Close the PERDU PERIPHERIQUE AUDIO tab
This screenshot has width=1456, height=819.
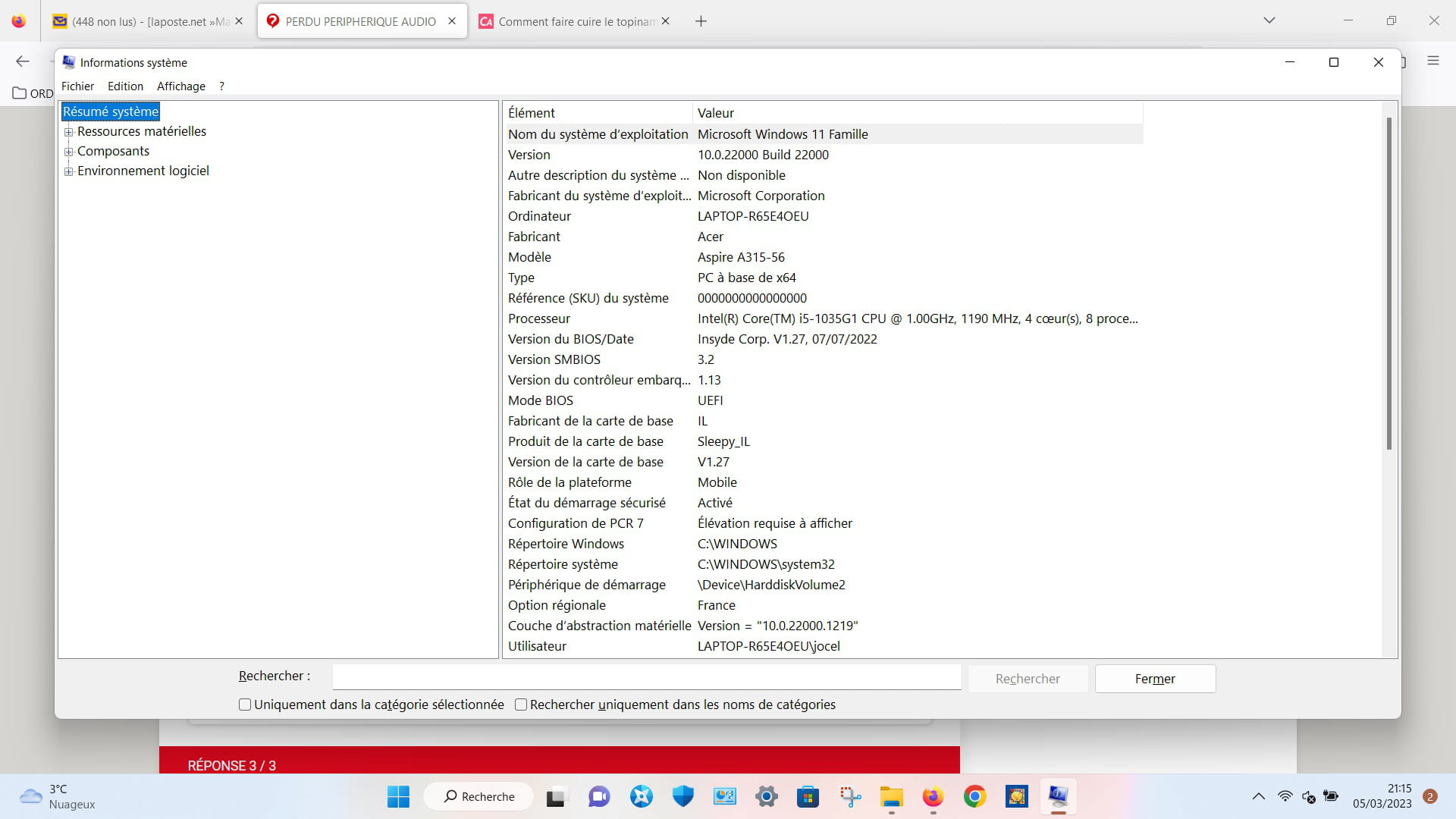tap(452, 21)
